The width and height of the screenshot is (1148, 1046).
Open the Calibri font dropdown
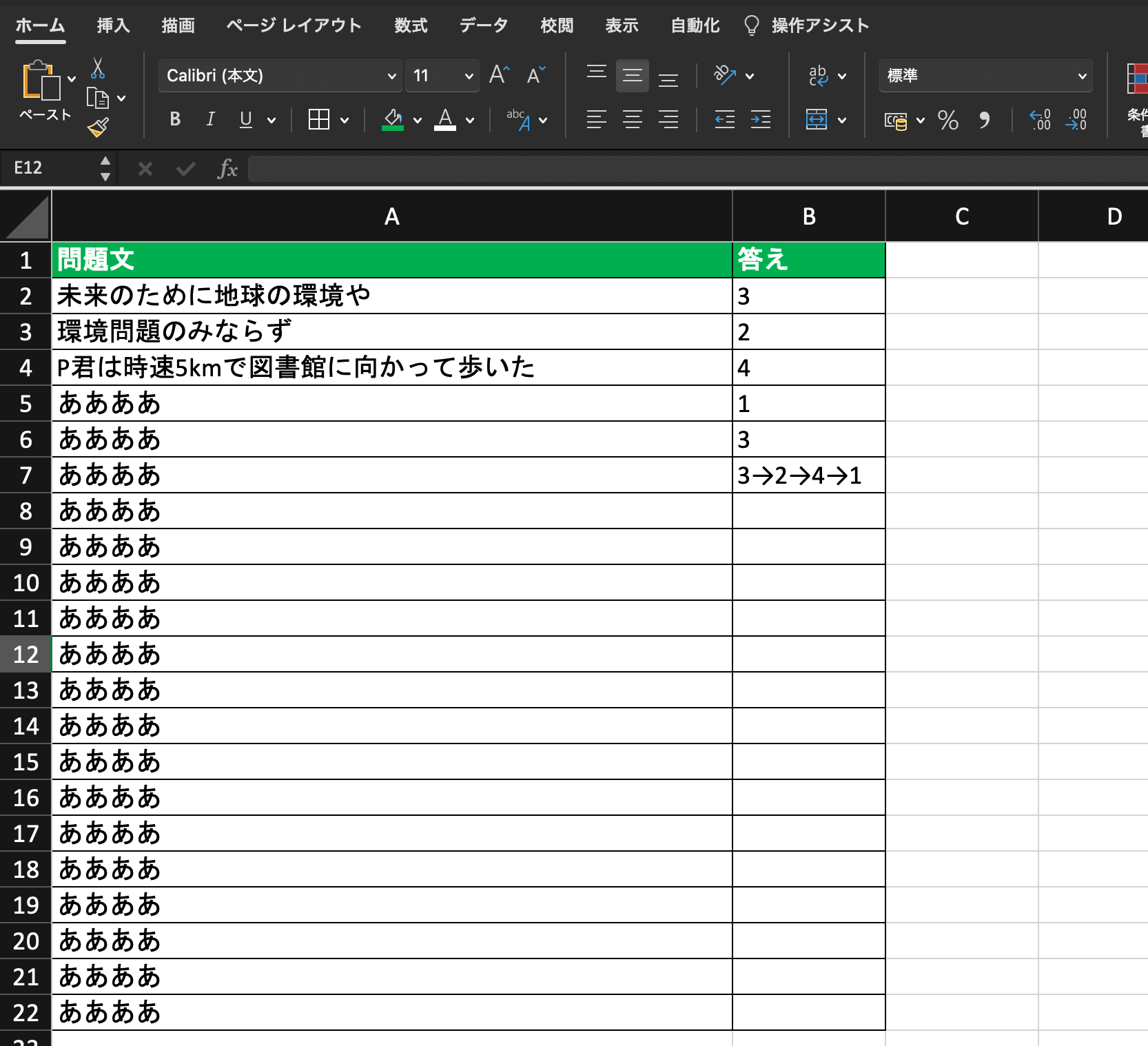coord(392,76)
